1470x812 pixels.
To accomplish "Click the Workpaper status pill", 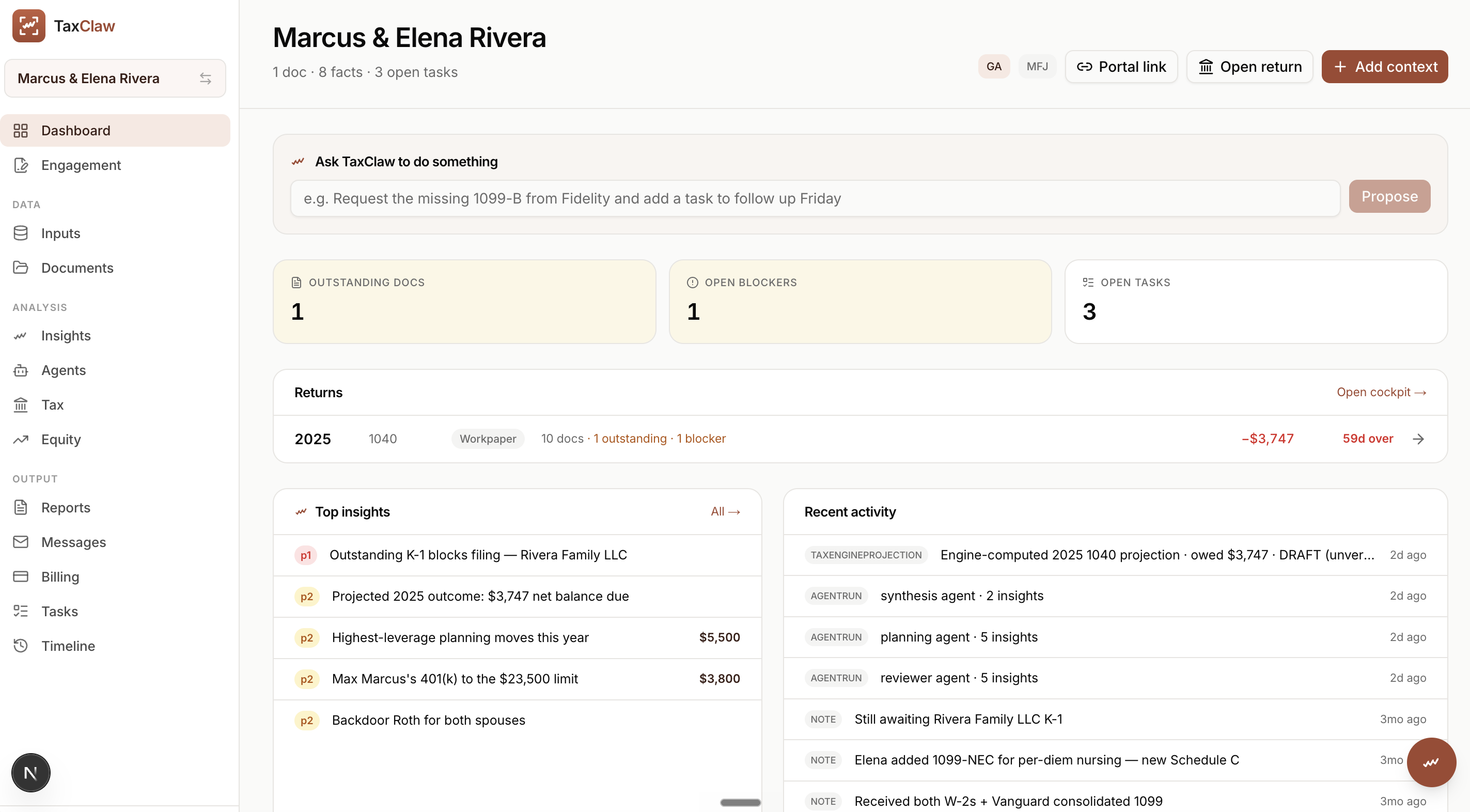I will (x=488, y=439).
